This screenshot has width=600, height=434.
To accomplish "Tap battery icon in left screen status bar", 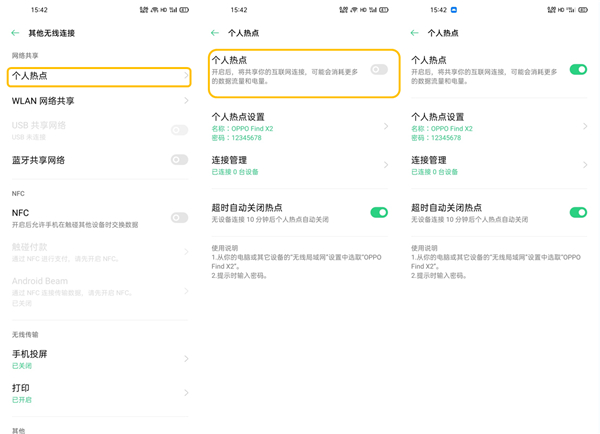I will tap(185, 10).
